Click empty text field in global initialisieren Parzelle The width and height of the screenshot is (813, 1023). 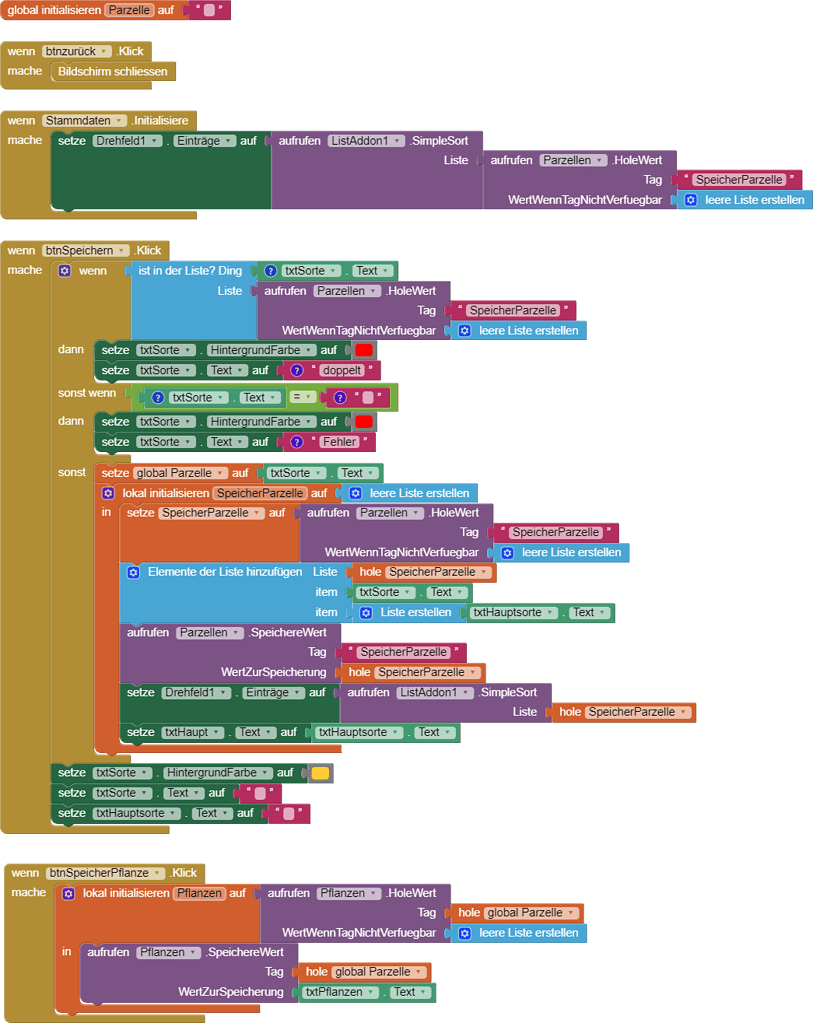coord(209,11)
